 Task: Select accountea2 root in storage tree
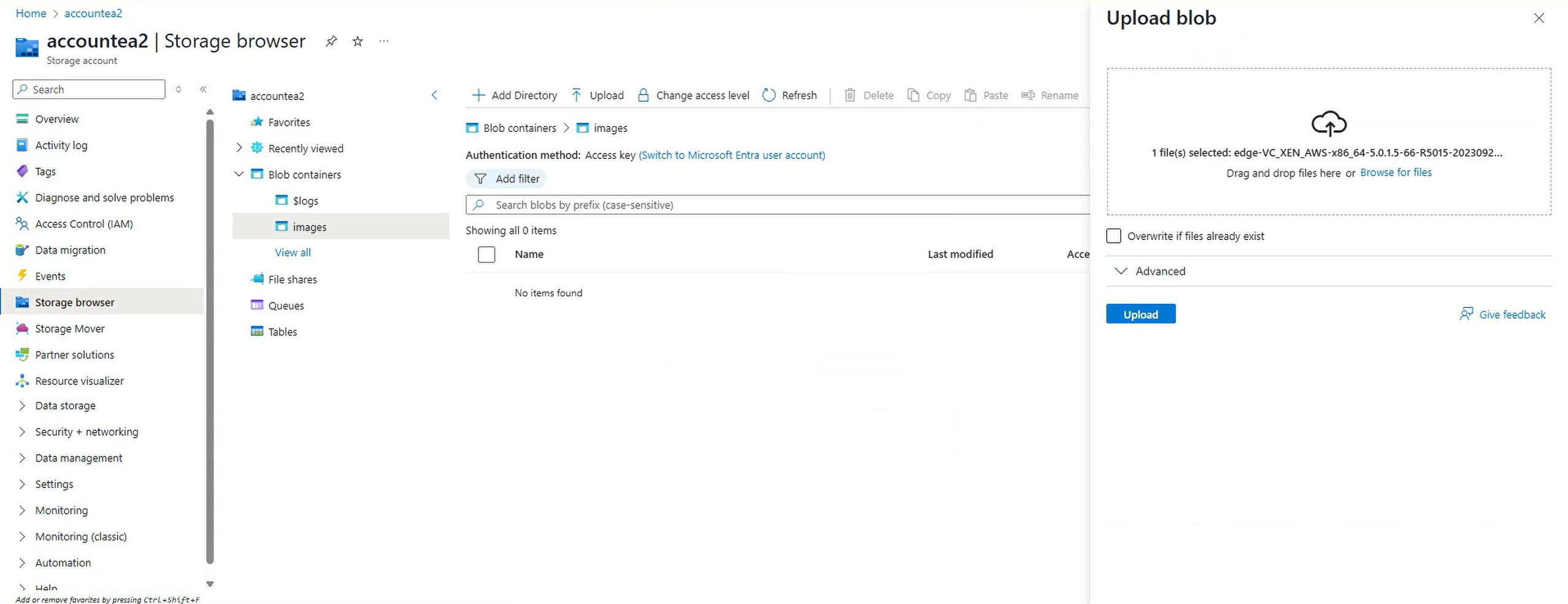tap(277, 96)
